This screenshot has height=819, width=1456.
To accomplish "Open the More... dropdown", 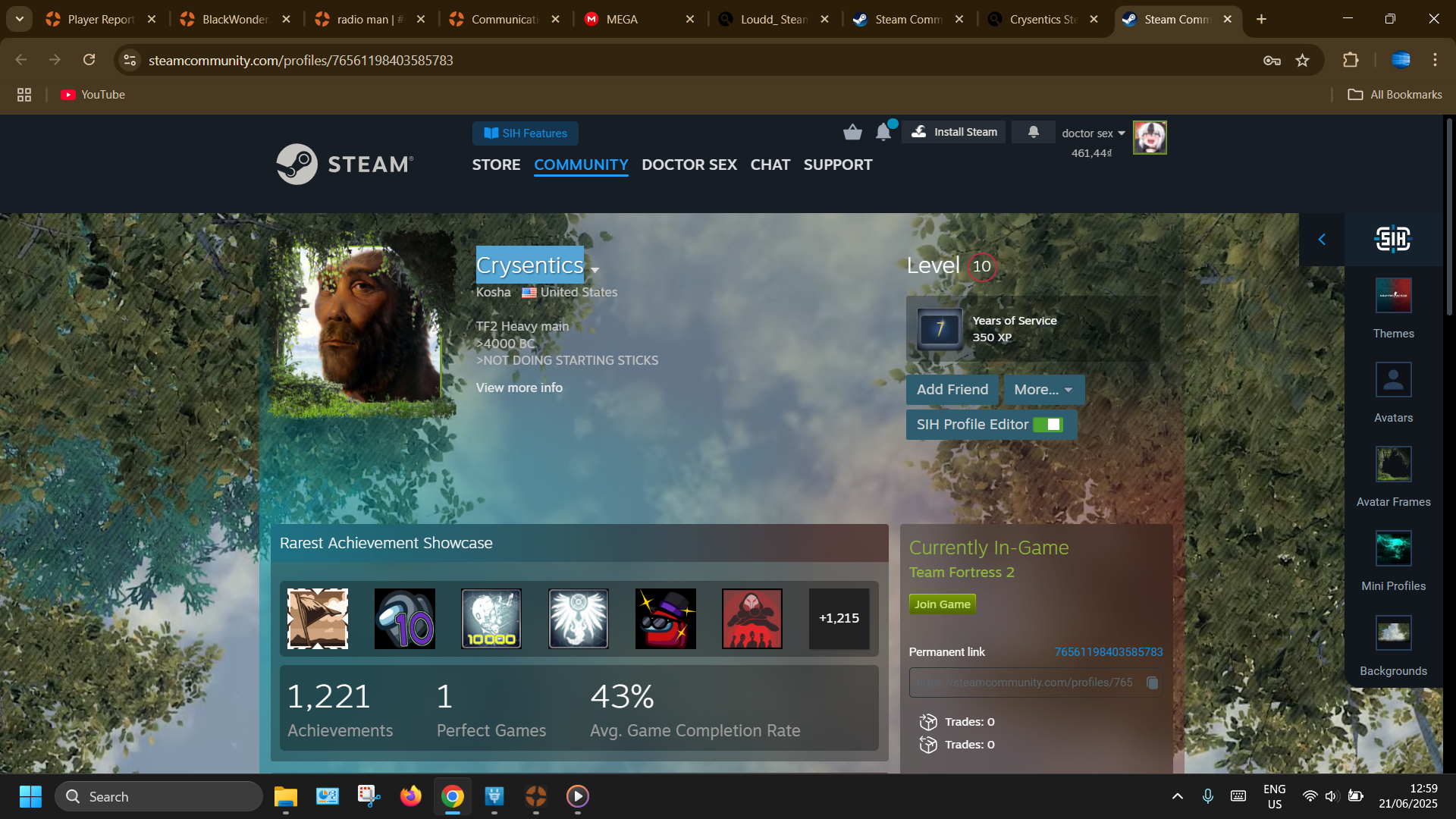I will [x=1043, y=390].
